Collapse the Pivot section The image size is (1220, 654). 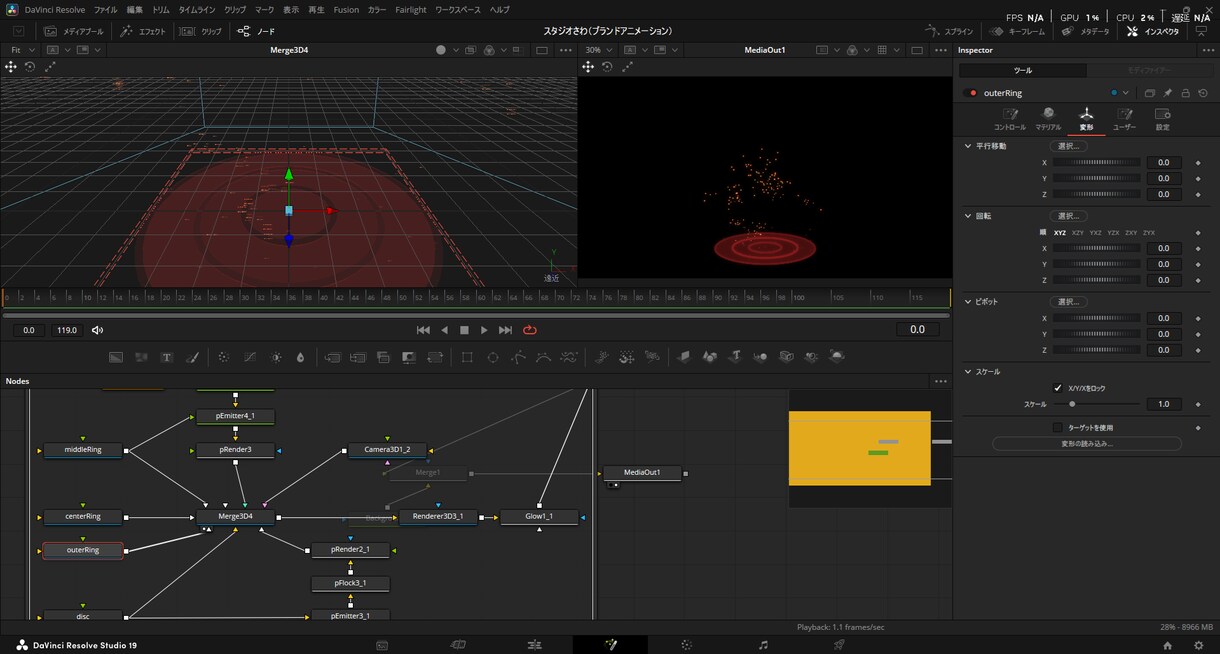pos(968,302)
